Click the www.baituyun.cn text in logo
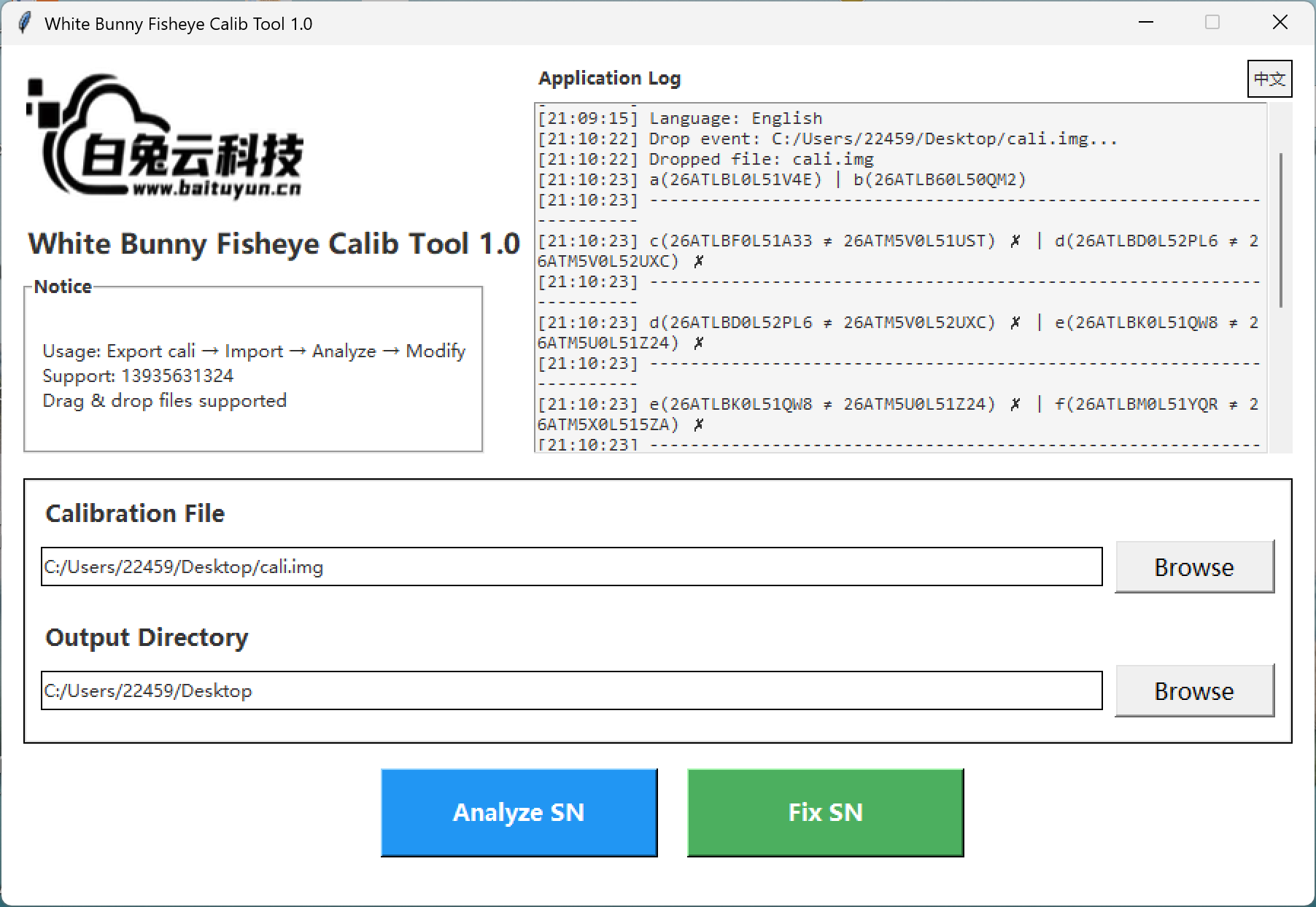 (x=217, y=189)
